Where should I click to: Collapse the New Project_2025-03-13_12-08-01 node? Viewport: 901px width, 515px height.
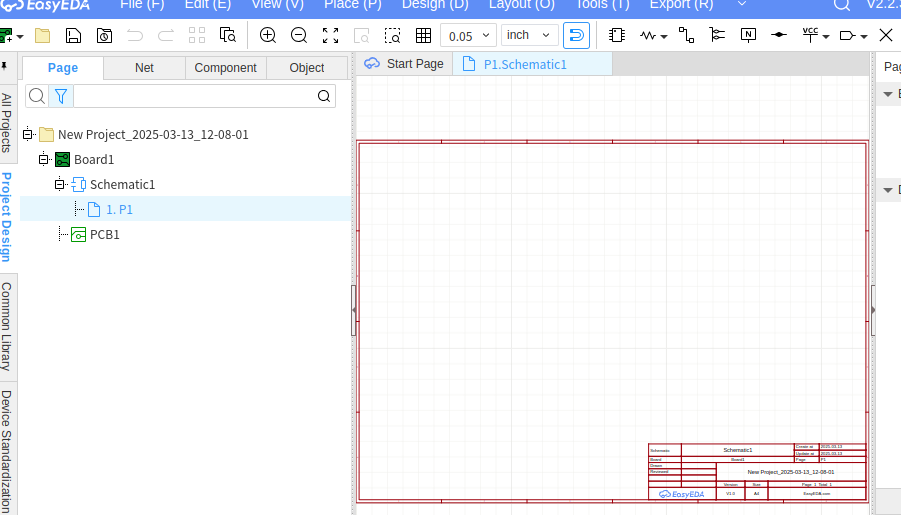pyautogui.click(x=28, y=134)
